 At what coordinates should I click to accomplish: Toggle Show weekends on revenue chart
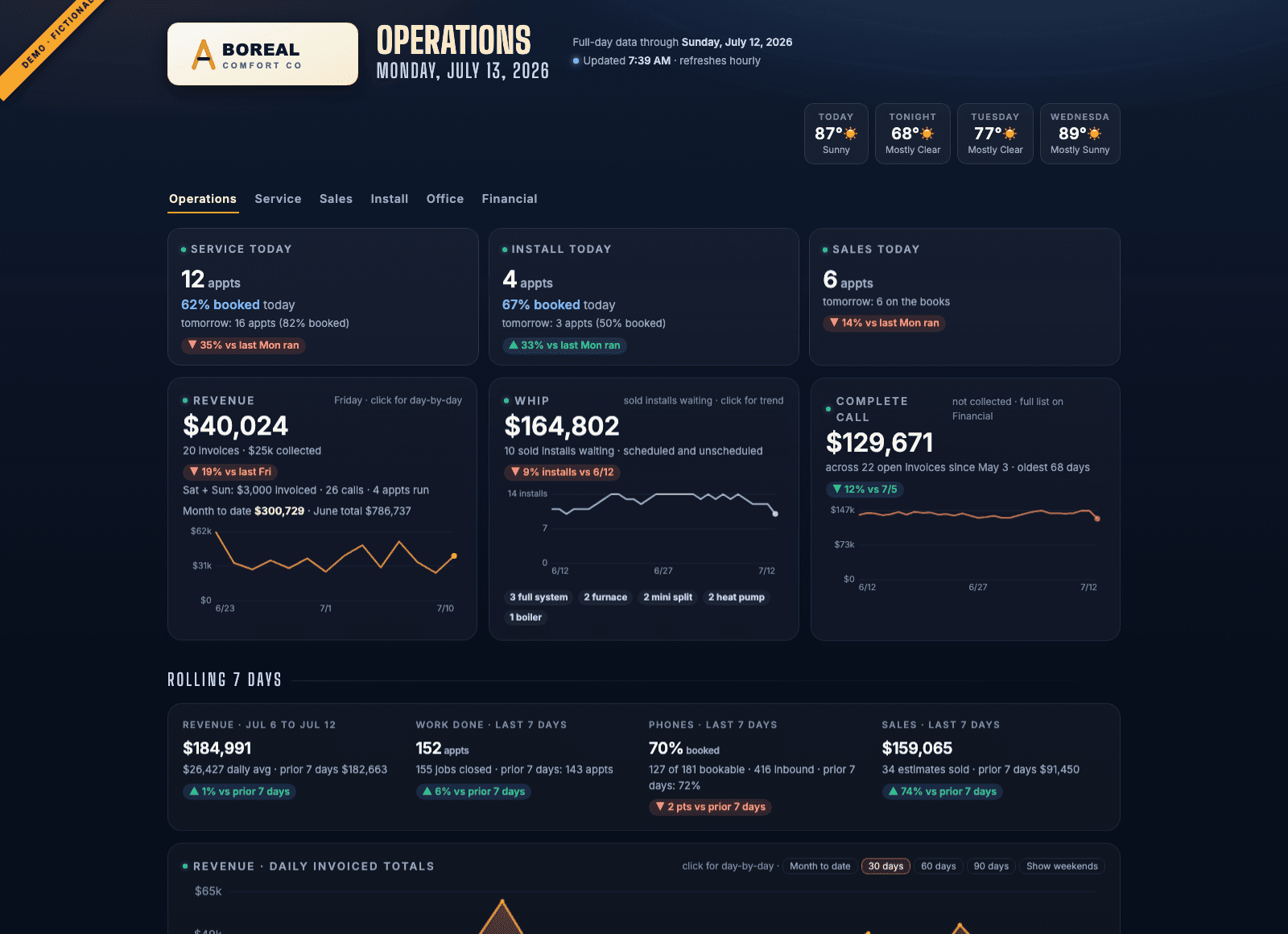pos(1062,866)
